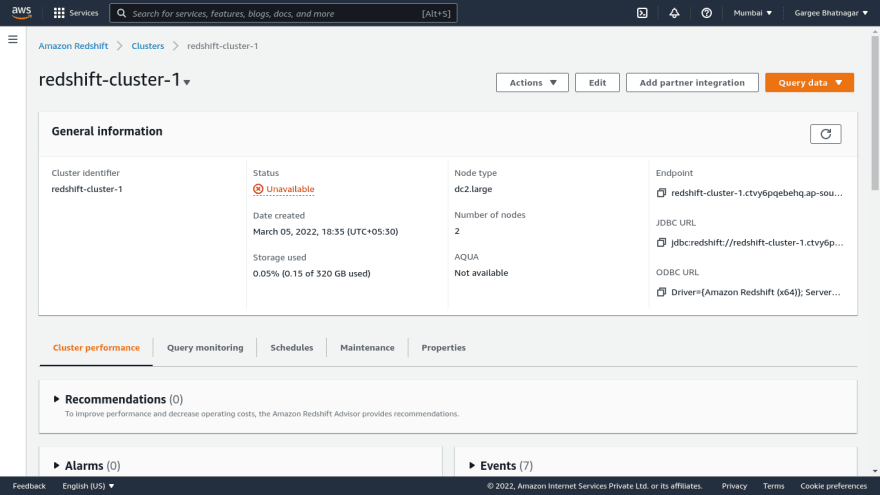Viewport: 880px width, 495px height.
Task: Open the CloudShell terminal icon
Action: 642,13
